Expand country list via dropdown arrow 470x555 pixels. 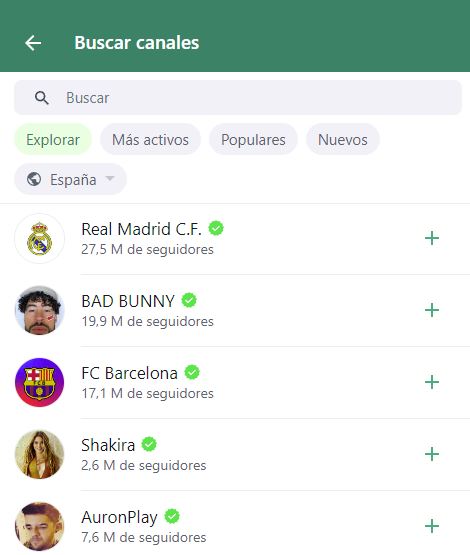110,178
